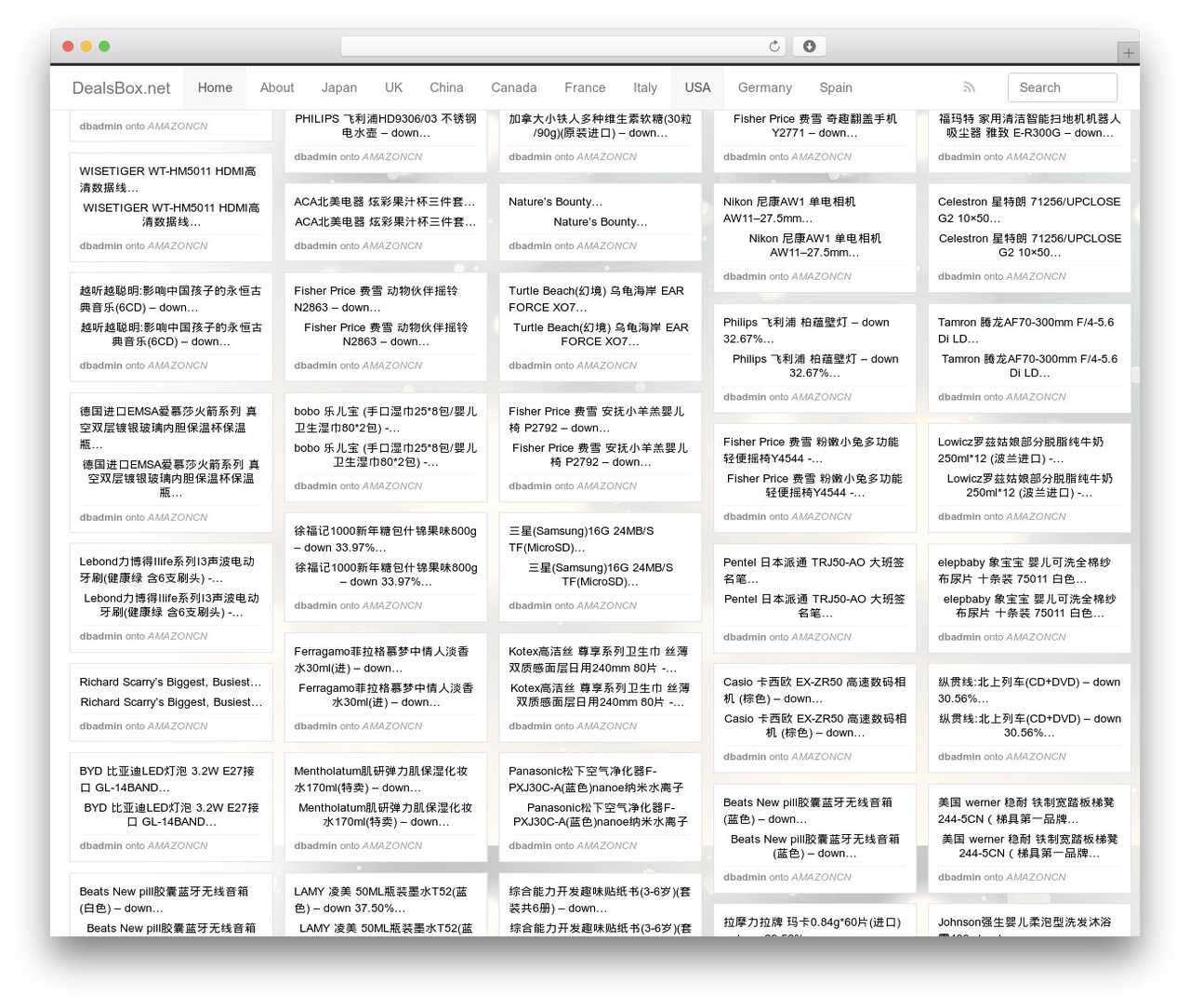The image size is (1190, 1008).
Task: Open the Germany deals page
Action: (x=765, y=87)
